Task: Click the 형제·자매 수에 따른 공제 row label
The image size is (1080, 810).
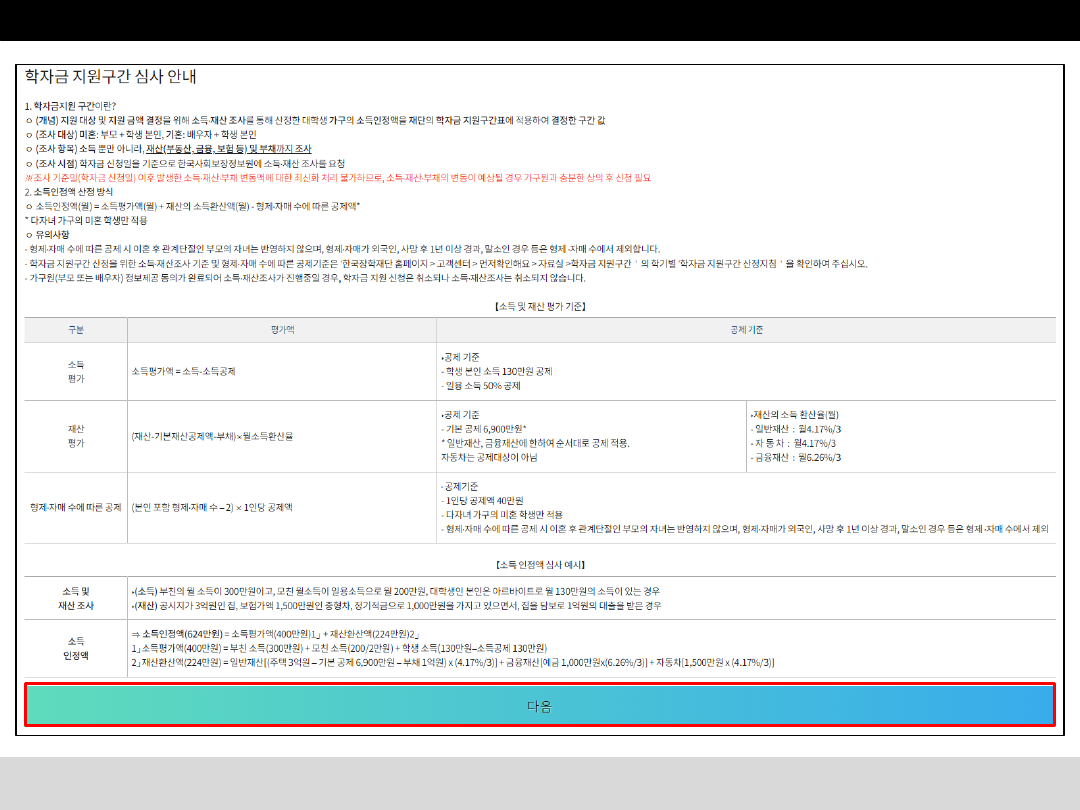Action: pos(76,507)
